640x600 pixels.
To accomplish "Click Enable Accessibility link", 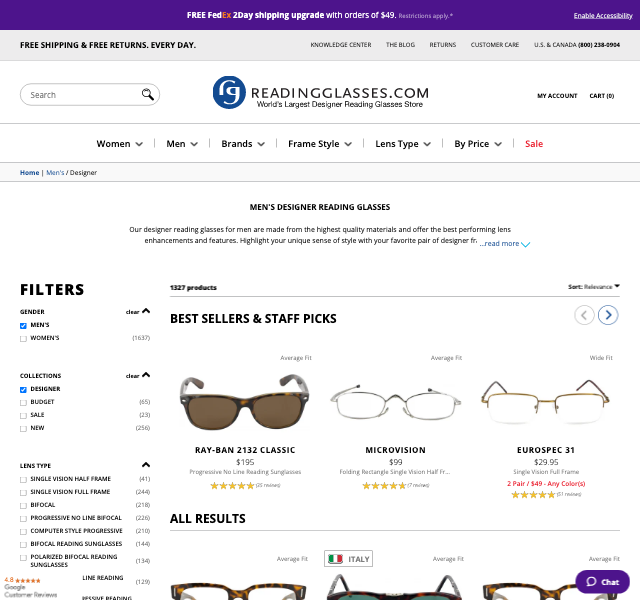I will [x=603, y=16].
